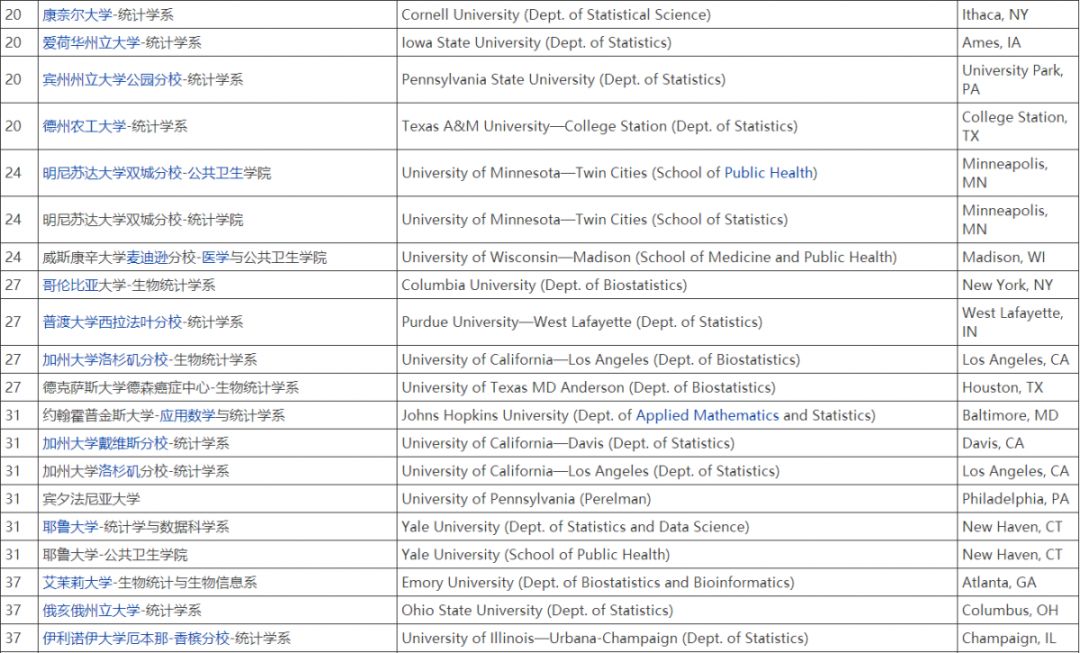Select Cornell University (Dept. of Statistical Science) cell
This screenshot has width=1080, height=653.
(676, 14)
